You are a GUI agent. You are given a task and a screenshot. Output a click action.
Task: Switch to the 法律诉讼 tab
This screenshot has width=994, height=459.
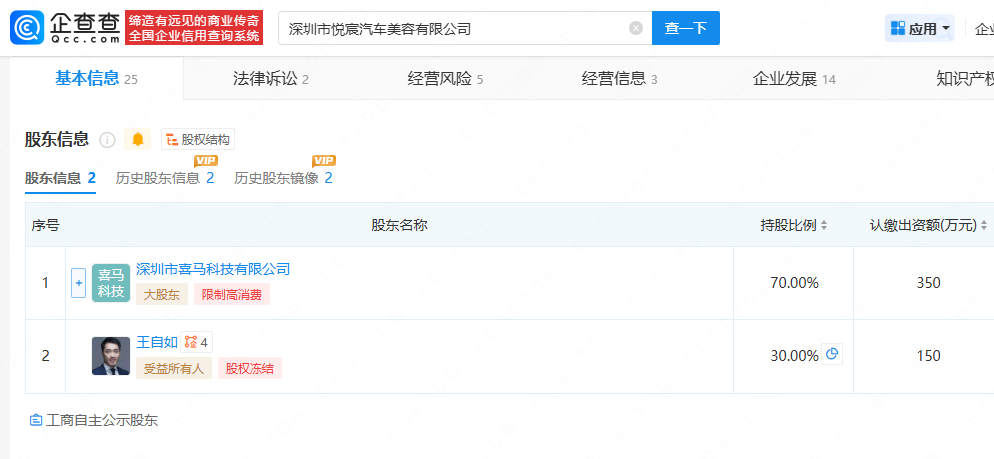[x=270, y=79]
